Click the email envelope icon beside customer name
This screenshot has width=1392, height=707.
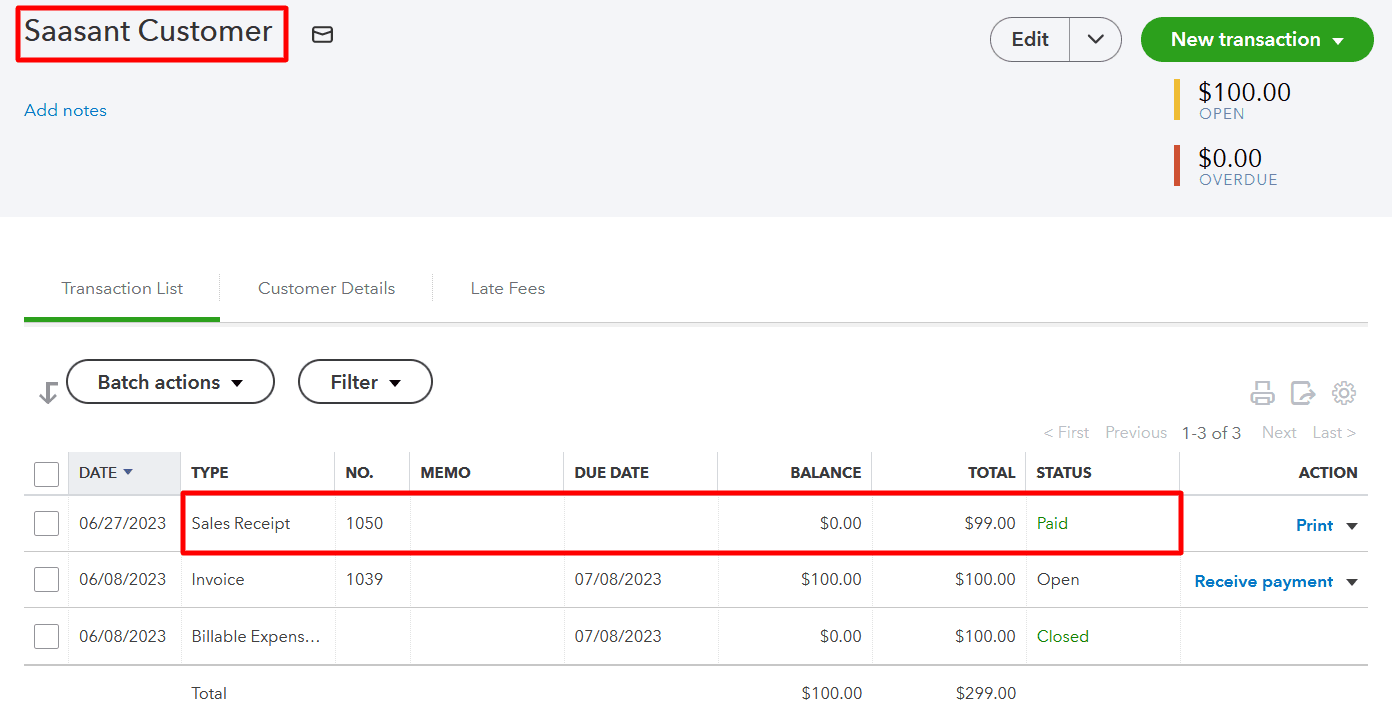pyautogui.click(x=322, y=34)
